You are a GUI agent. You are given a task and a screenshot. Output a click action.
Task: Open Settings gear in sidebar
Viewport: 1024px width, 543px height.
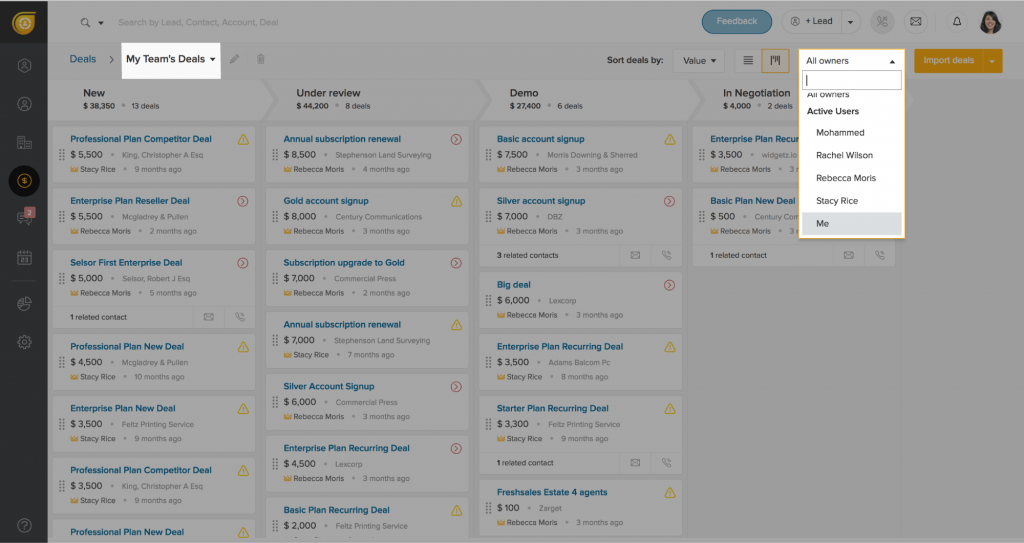[x=24, y=342]
